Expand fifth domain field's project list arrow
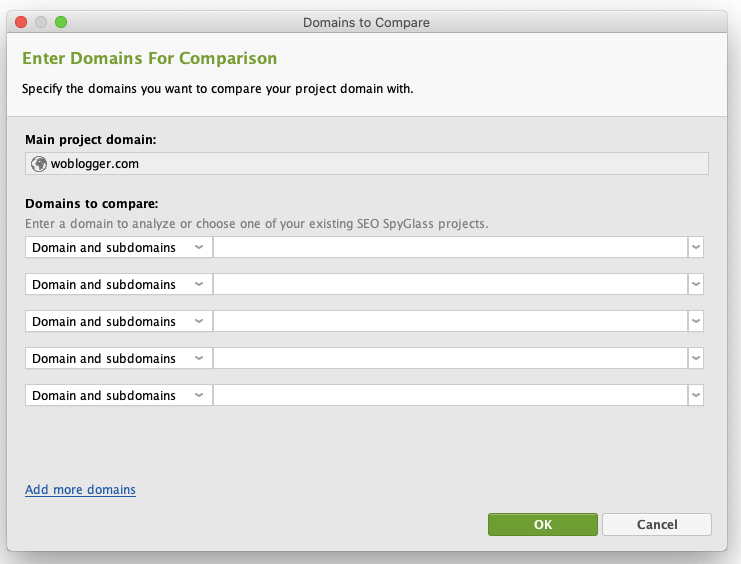Screen dimensions: 741x564 point(696,395)
